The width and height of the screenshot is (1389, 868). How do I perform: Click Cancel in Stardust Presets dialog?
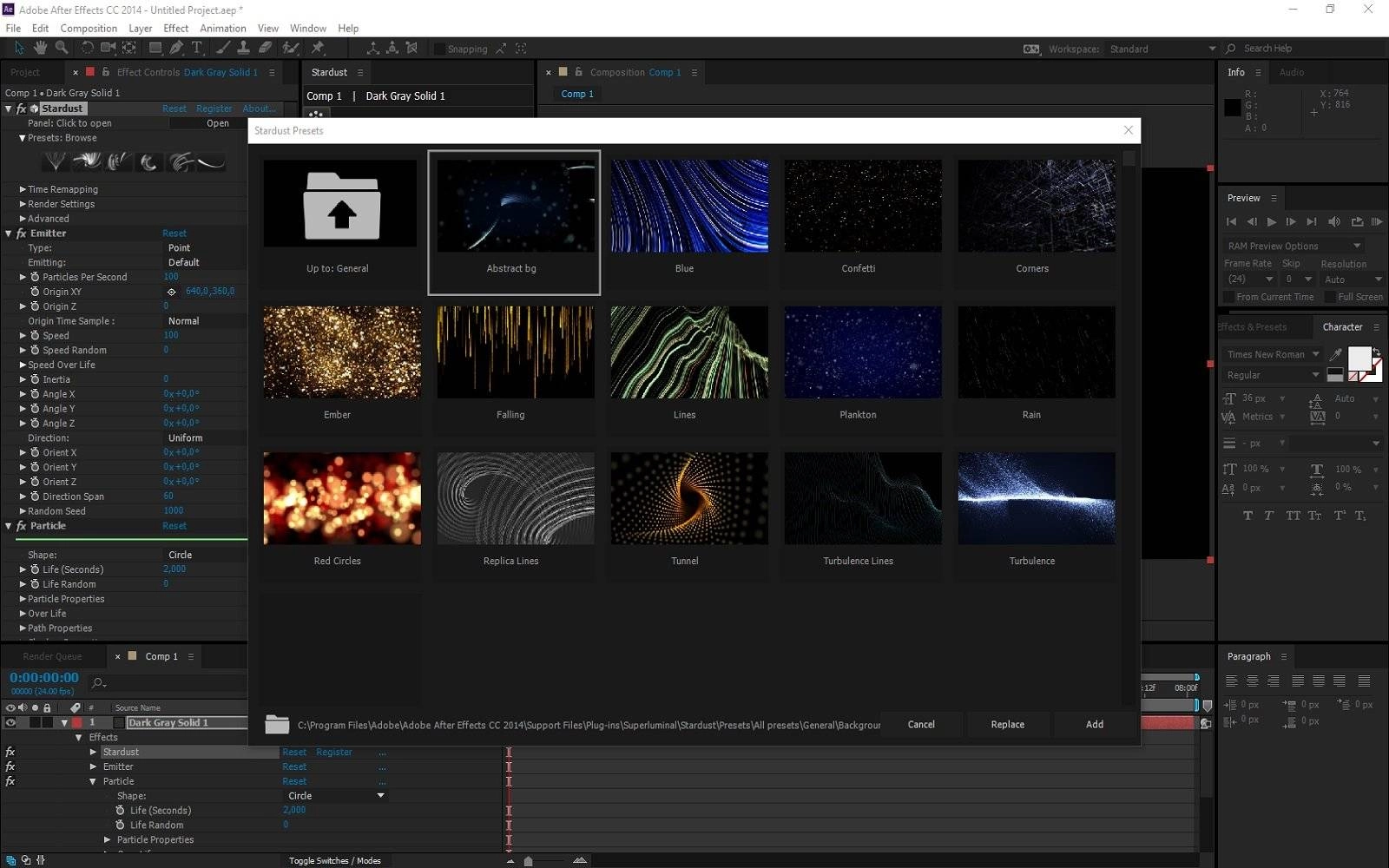[921, 724]
